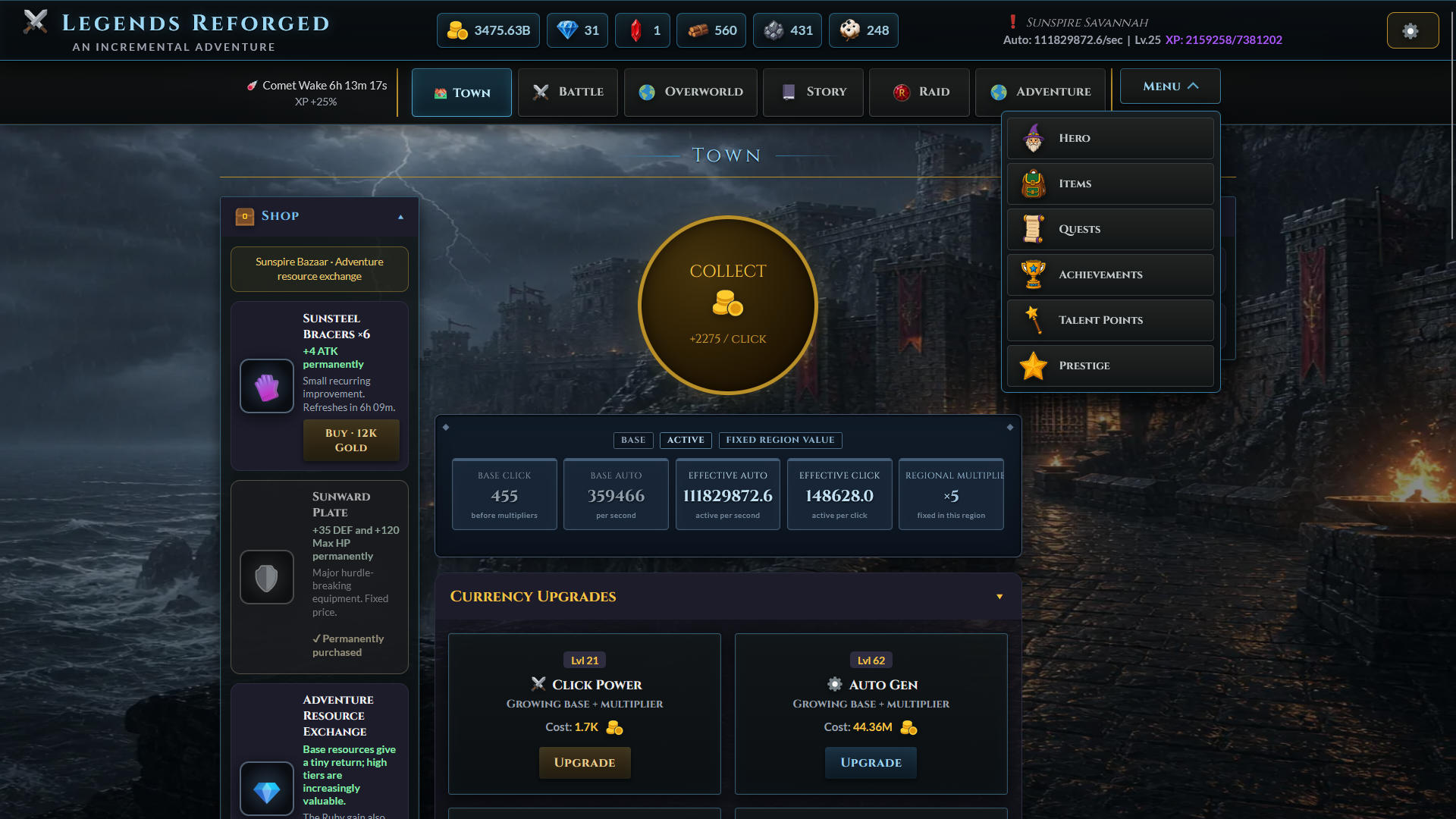Select Achievements from the menu
Screen dimensions: 1456x819
(1110, 275)
